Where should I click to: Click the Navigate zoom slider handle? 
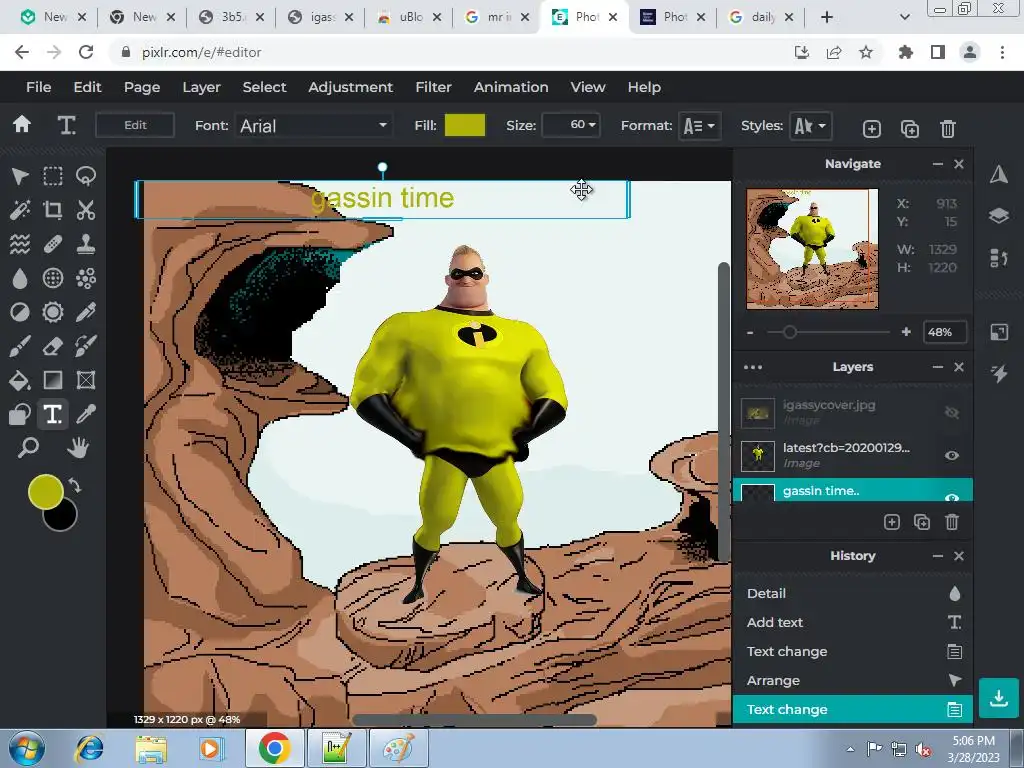coord(790,332)
